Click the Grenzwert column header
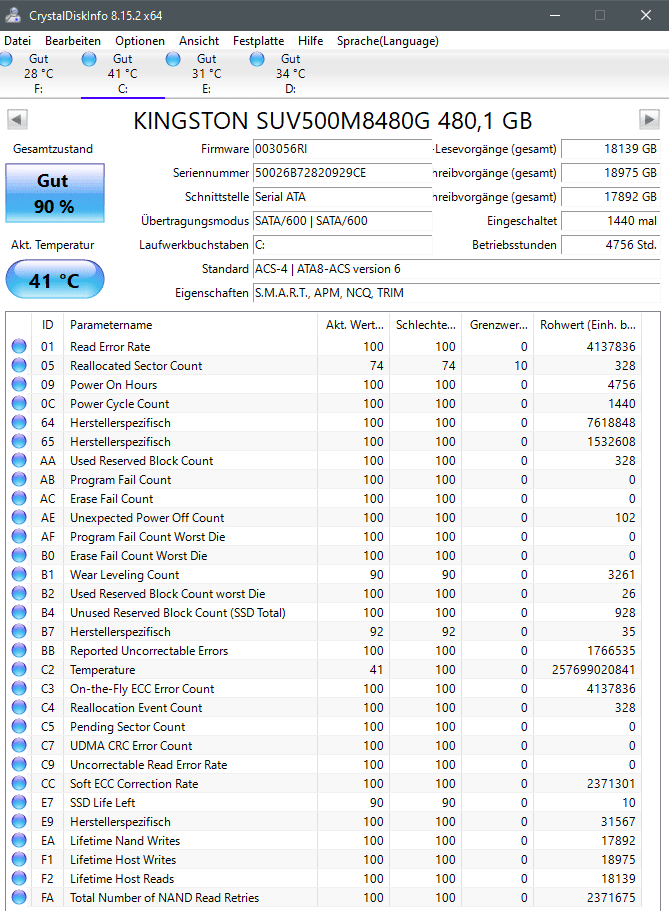Screen dimensions: 669x911 tap(498, 325)
